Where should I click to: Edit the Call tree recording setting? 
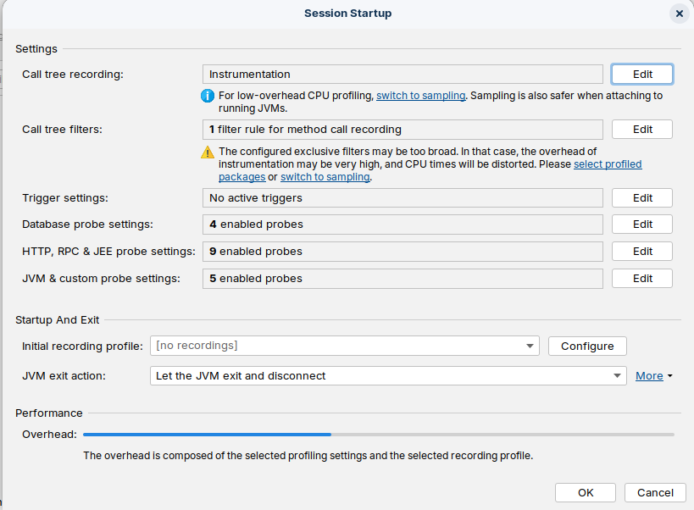pos(642,74)
